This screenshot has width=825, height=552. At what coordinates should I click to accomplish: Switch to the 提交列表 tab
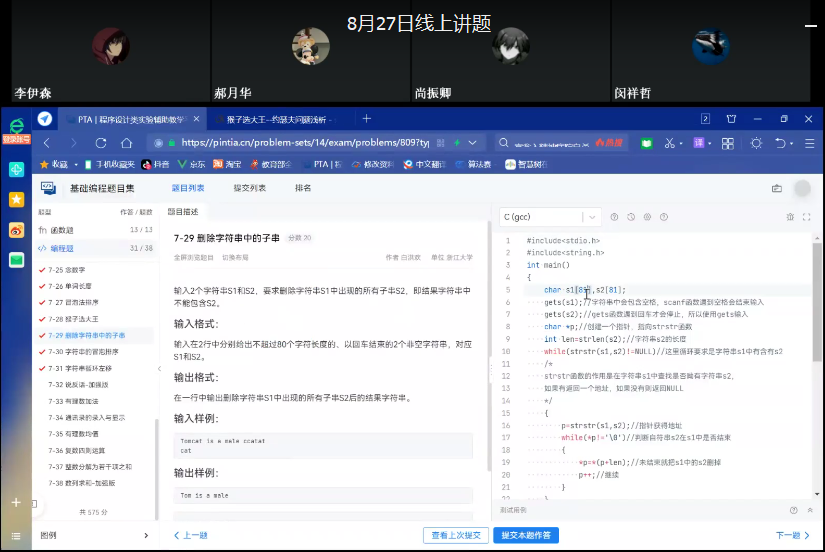[249, 188]
